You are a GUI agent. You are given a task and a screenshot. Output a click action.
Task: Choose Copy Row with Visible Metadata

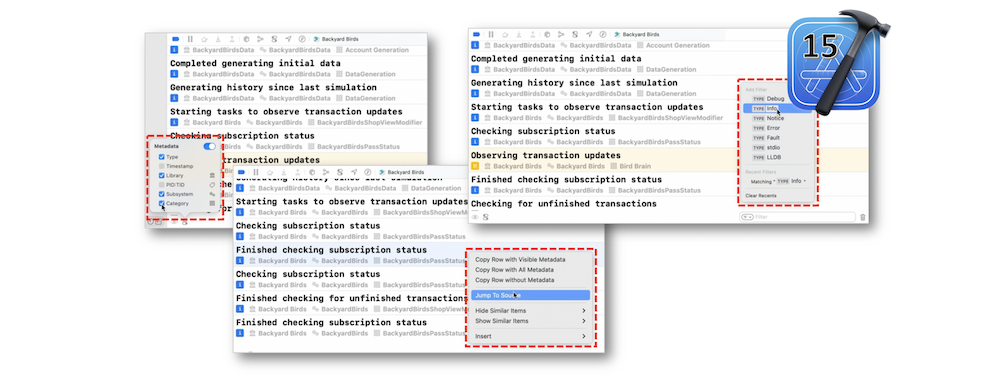pos(530,260)
